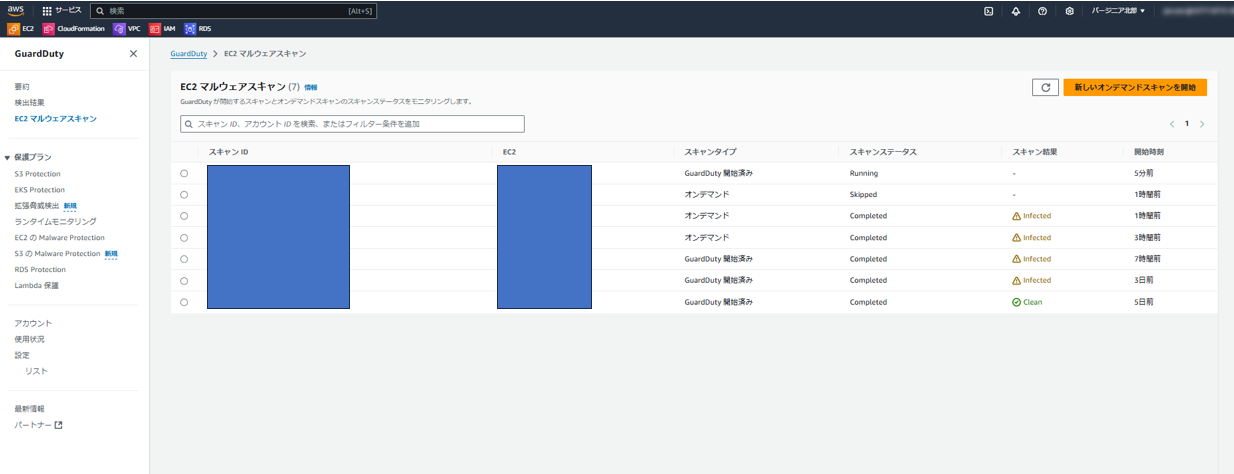Open CloudFormation shortcut in favorites bar
The height and width of the screenshot is (474, 1234).
(74, 29)
